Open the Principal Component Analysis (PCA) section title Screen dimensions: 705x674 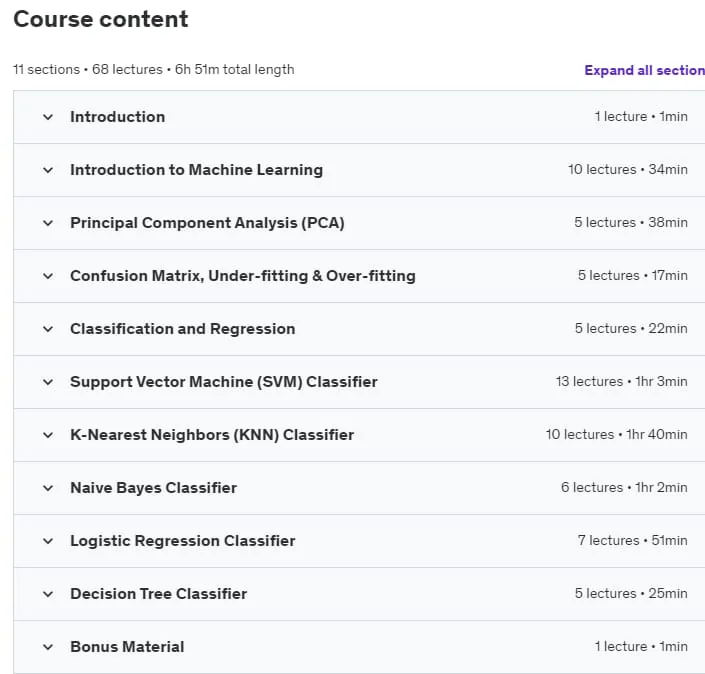(207, 223)
